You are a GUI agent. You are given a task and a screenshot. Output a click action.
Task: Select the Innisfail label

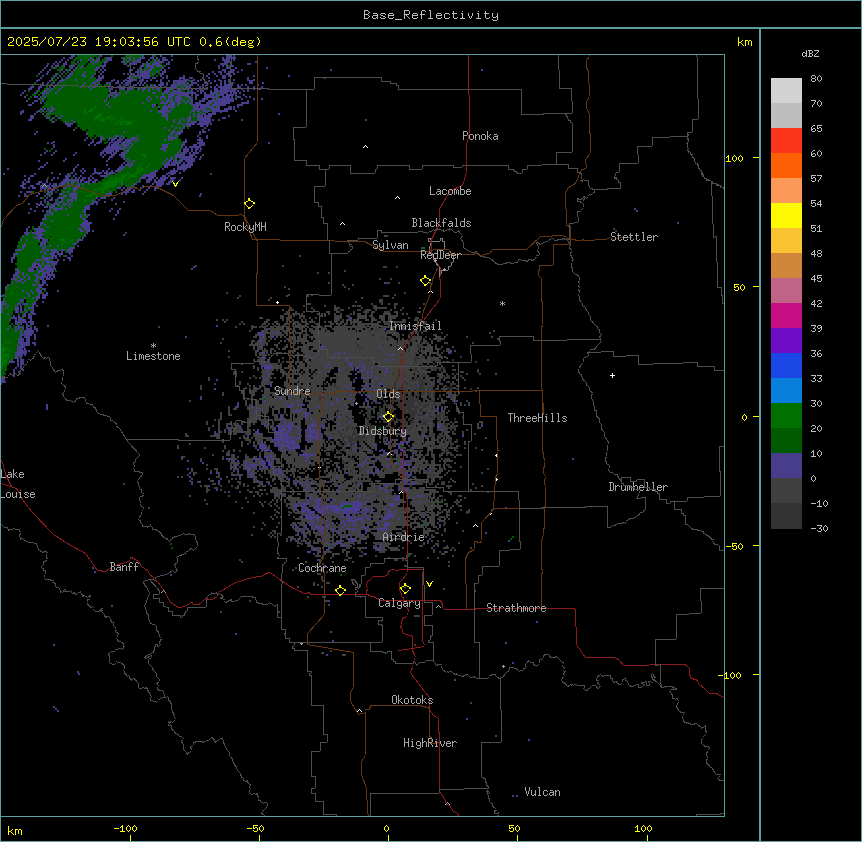415,326
